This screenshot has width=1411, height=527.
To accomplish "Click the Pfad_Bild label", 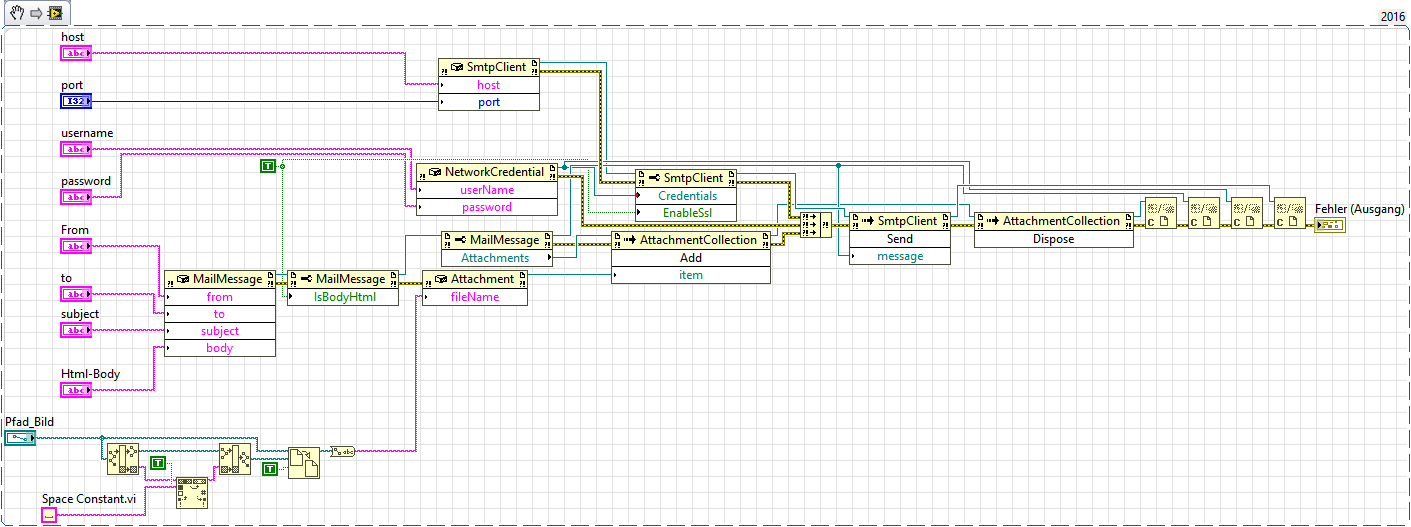I will coord(30,422).
